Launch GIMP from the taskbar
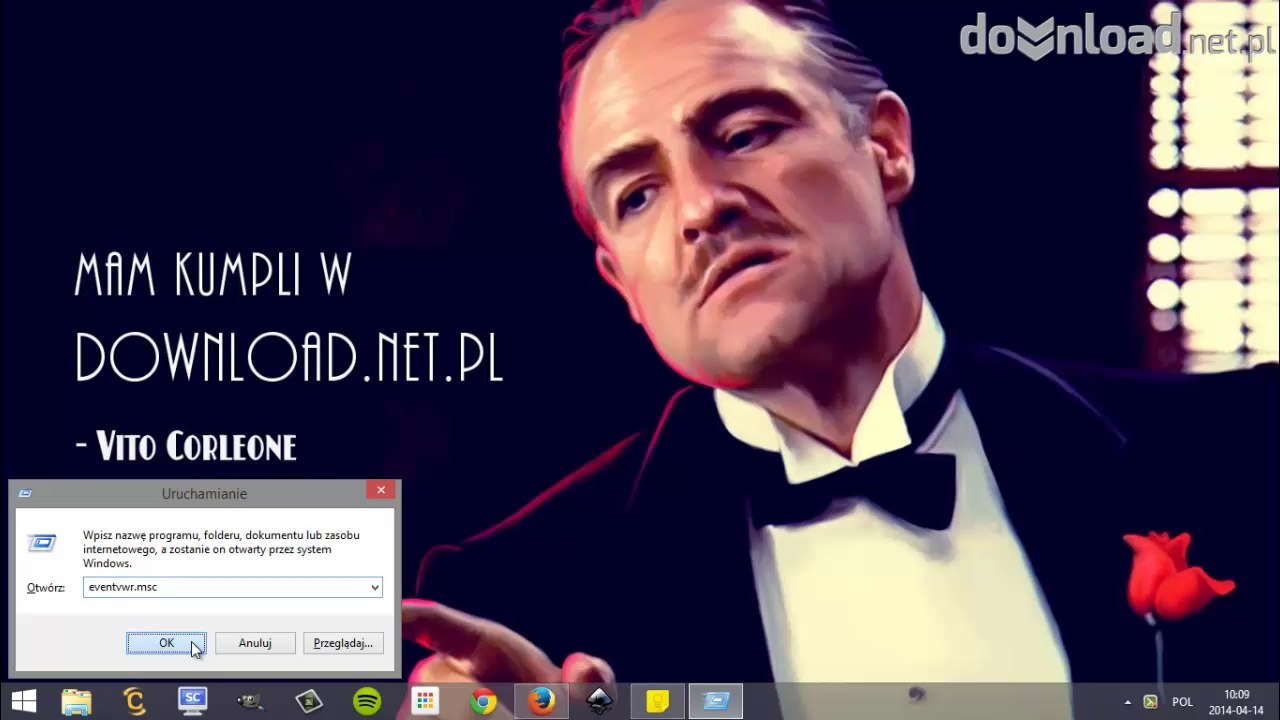Viewport: 1280px width, 720px height. point(250,701)
